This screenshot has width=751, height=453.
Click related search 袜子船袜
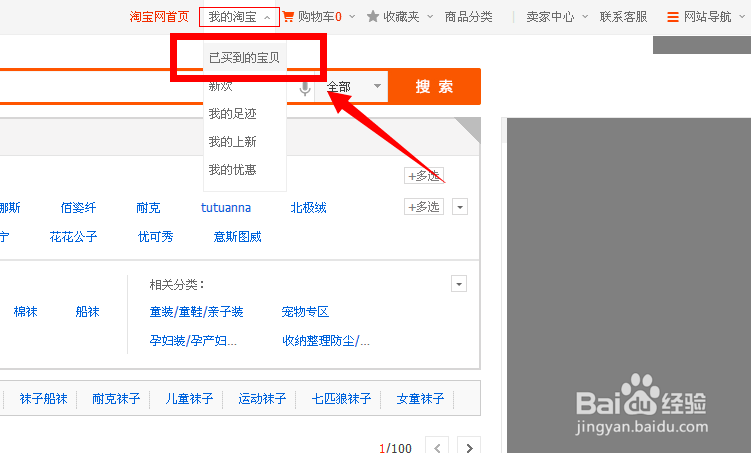click(43, 398)
